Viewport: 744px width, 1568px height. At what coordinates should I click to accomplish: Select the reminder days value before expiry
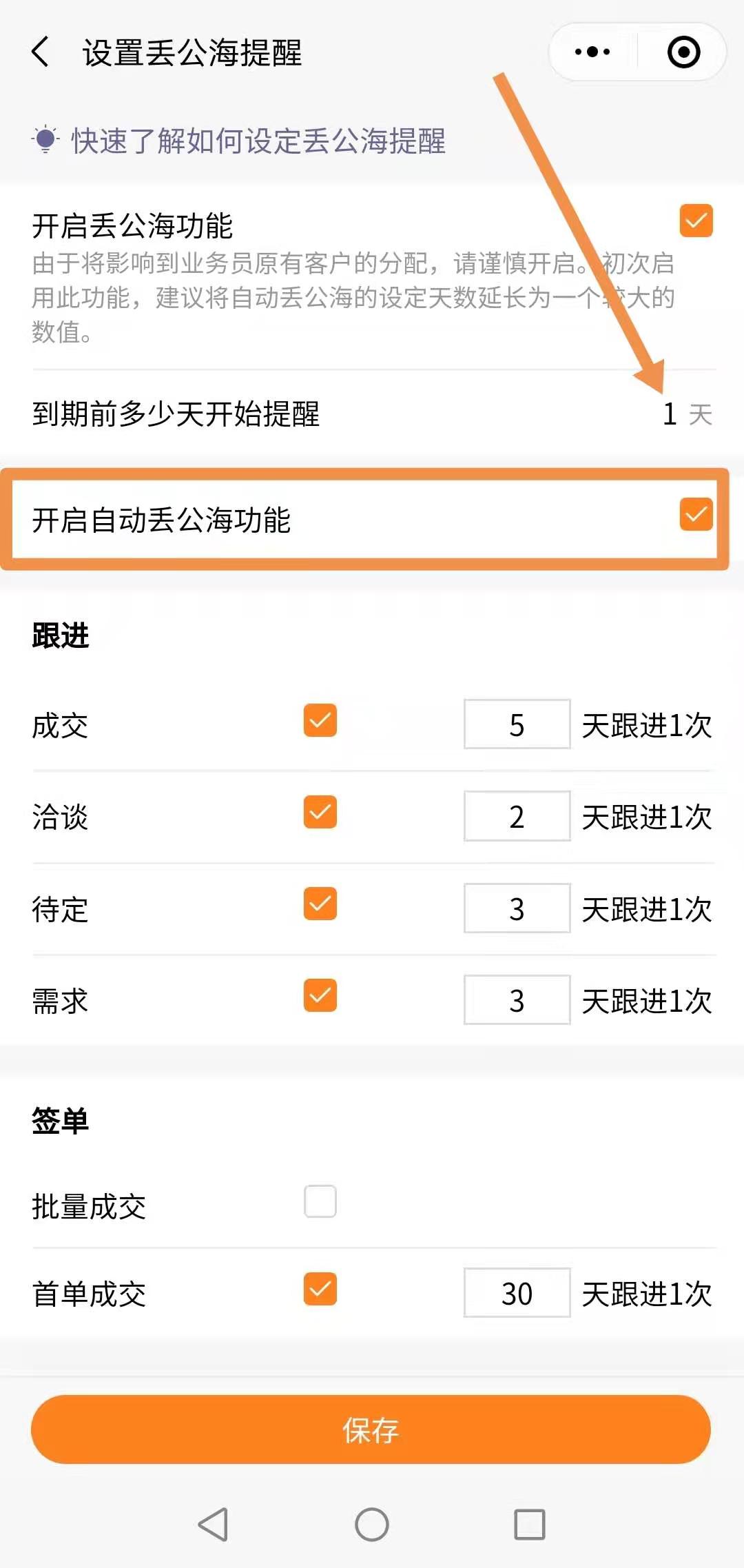click(x=670, y=414)
